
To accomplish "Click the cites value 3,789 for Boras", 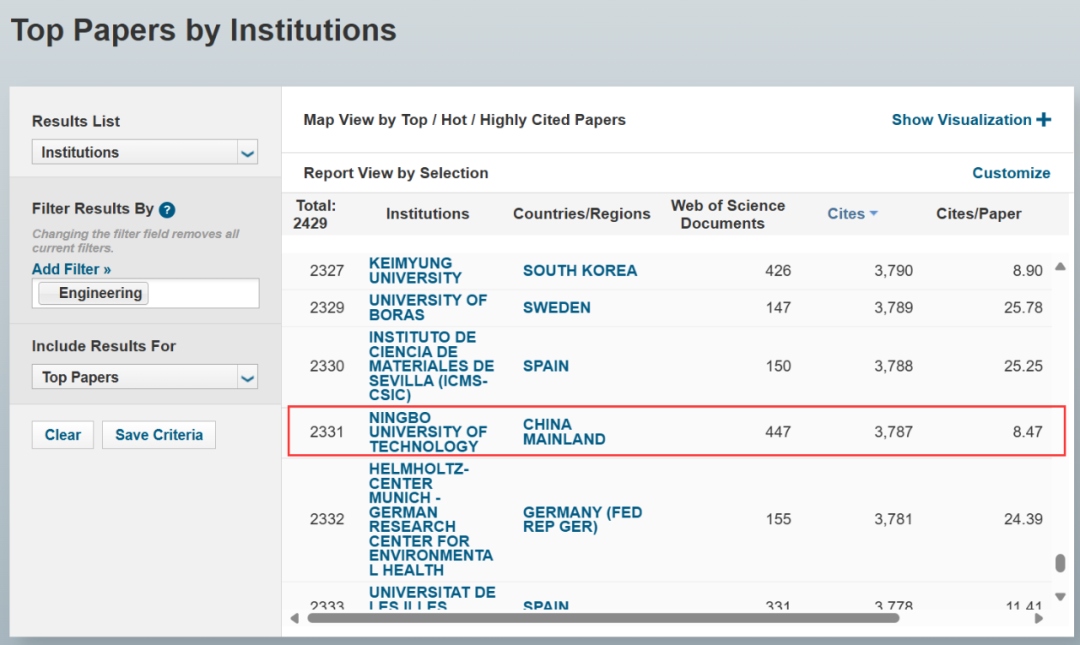I will [893, 307].
